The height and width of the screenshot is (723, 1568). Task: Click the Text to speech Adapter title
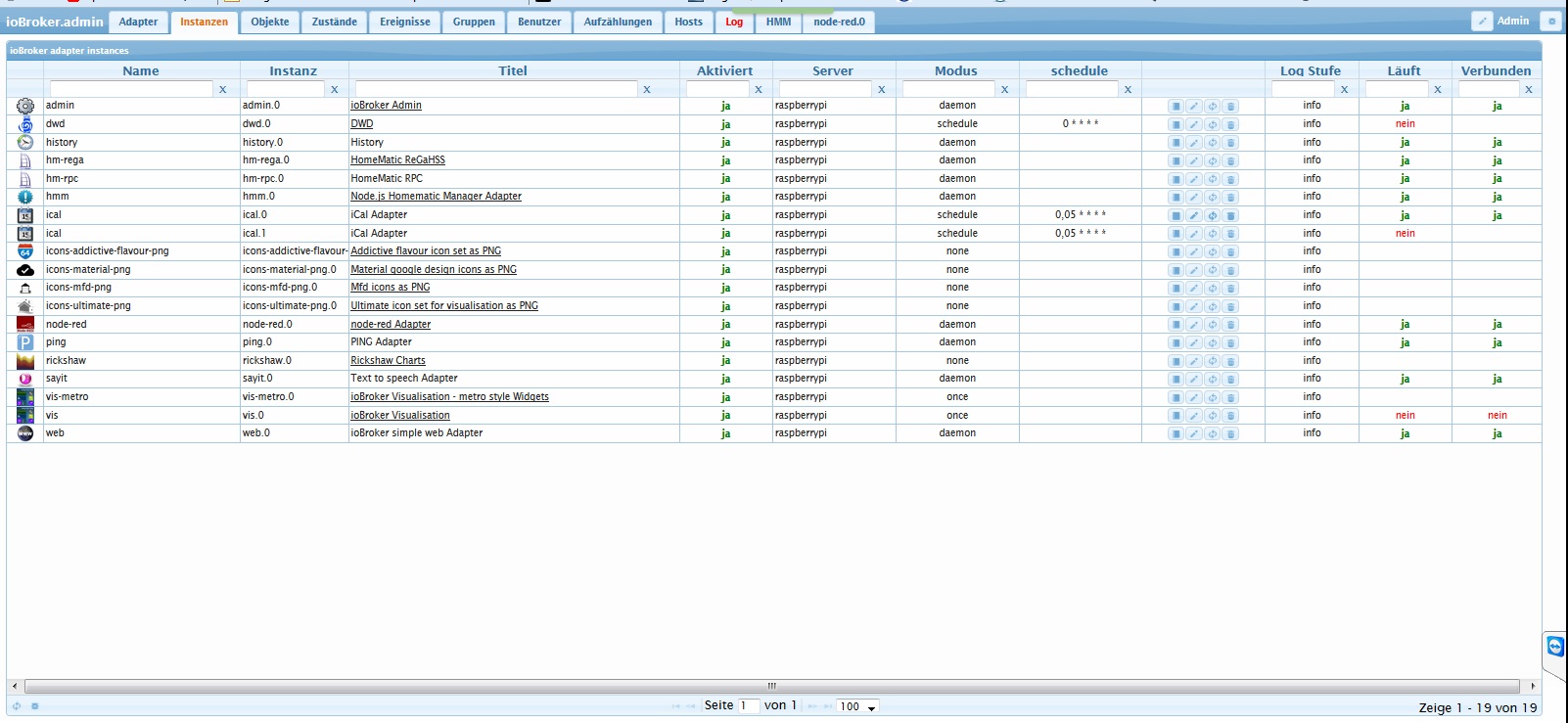point(404,379)
